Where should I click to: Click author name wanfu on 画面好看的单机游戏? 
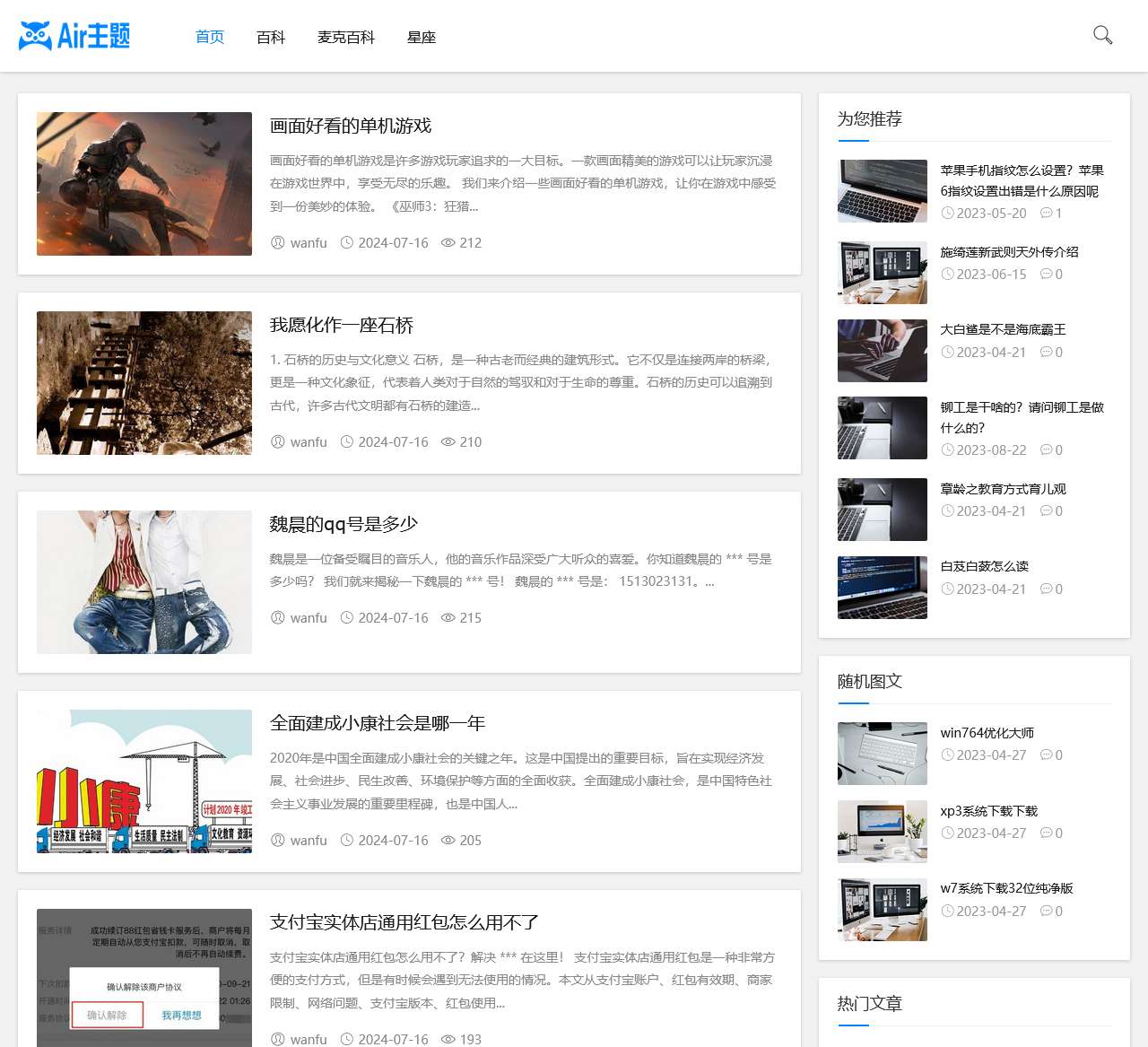309,242
